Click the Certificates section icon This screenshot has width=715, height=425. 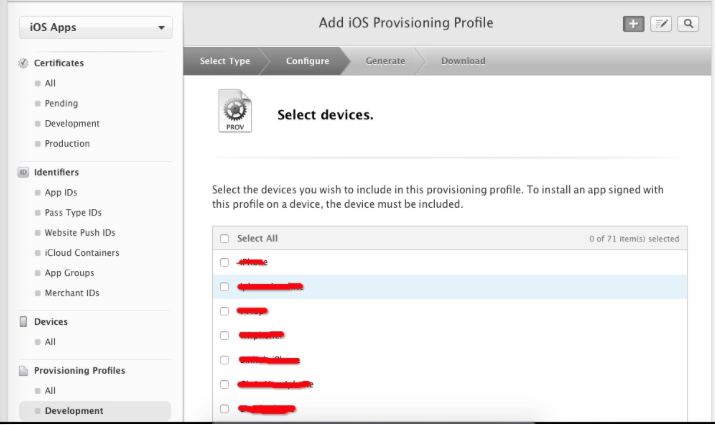[24, 63]
